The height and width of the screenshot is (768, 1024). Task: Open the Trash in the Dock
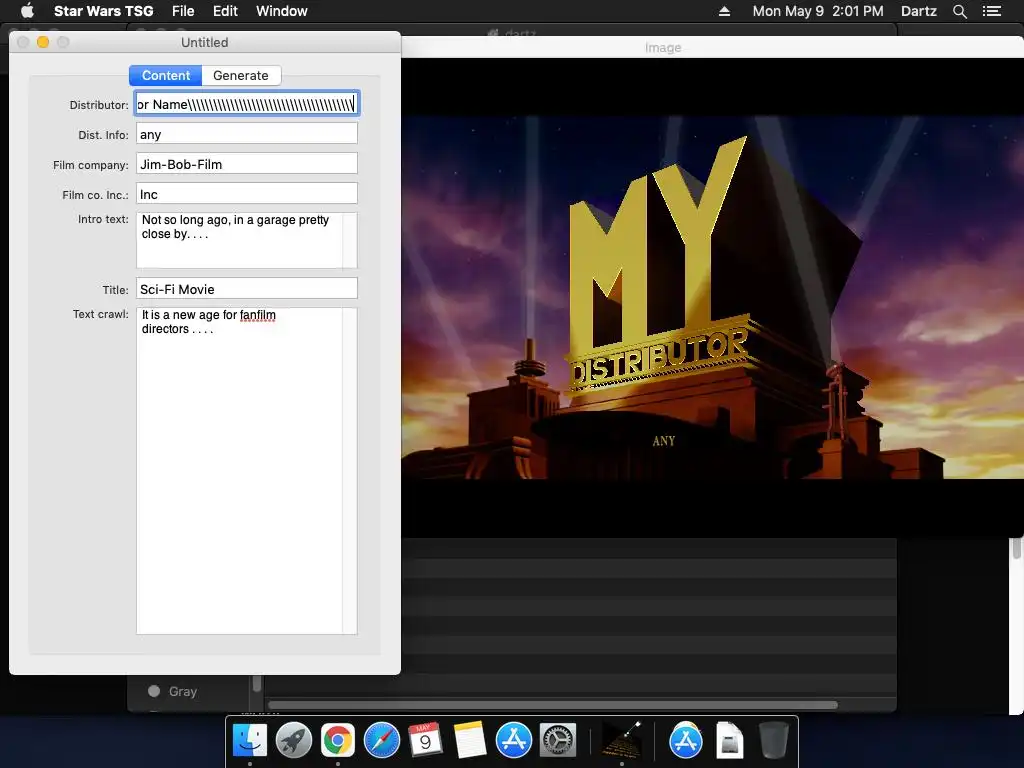[x=774, y=741]
